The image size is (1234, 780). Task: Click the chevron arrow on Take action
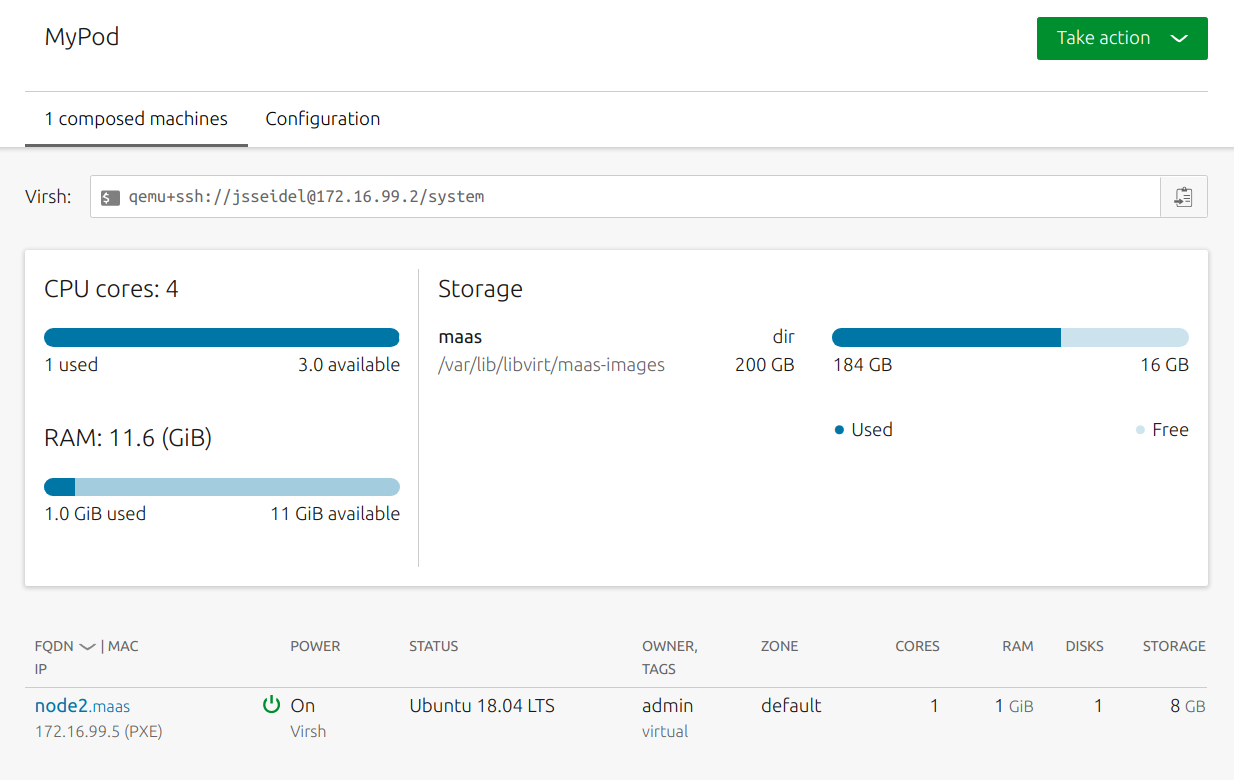pos(1179,39)
